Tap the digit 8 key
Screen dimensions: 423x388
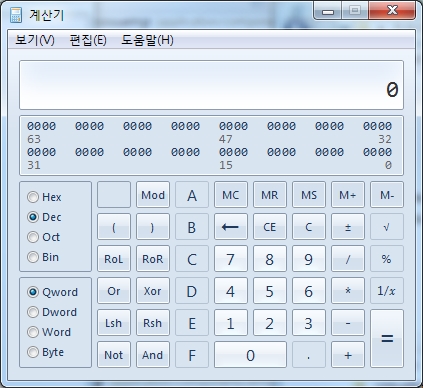click(270, 259)
